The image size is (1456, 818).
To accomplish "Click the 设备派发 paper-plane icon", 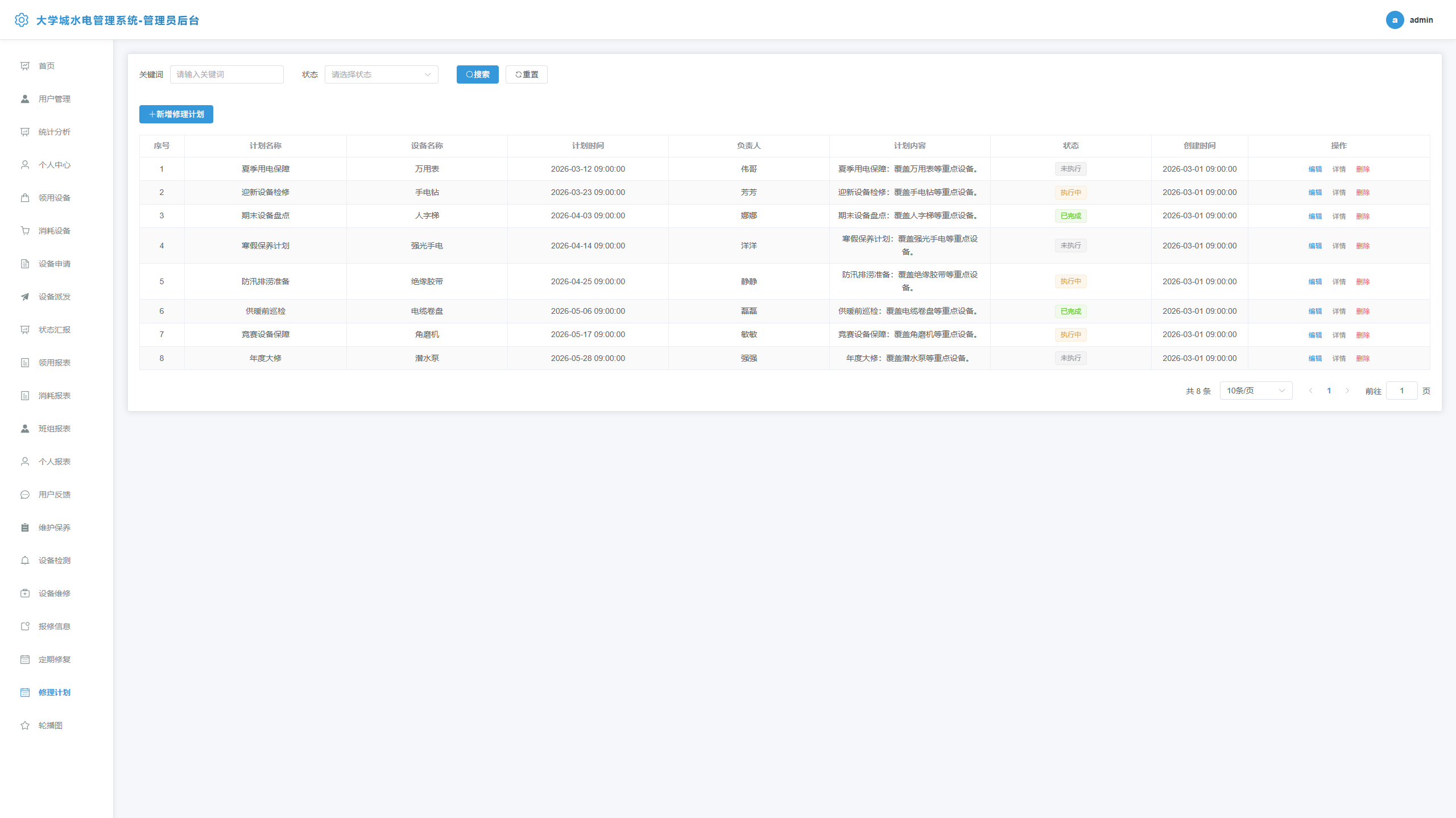I will click(x=25, y=297).
